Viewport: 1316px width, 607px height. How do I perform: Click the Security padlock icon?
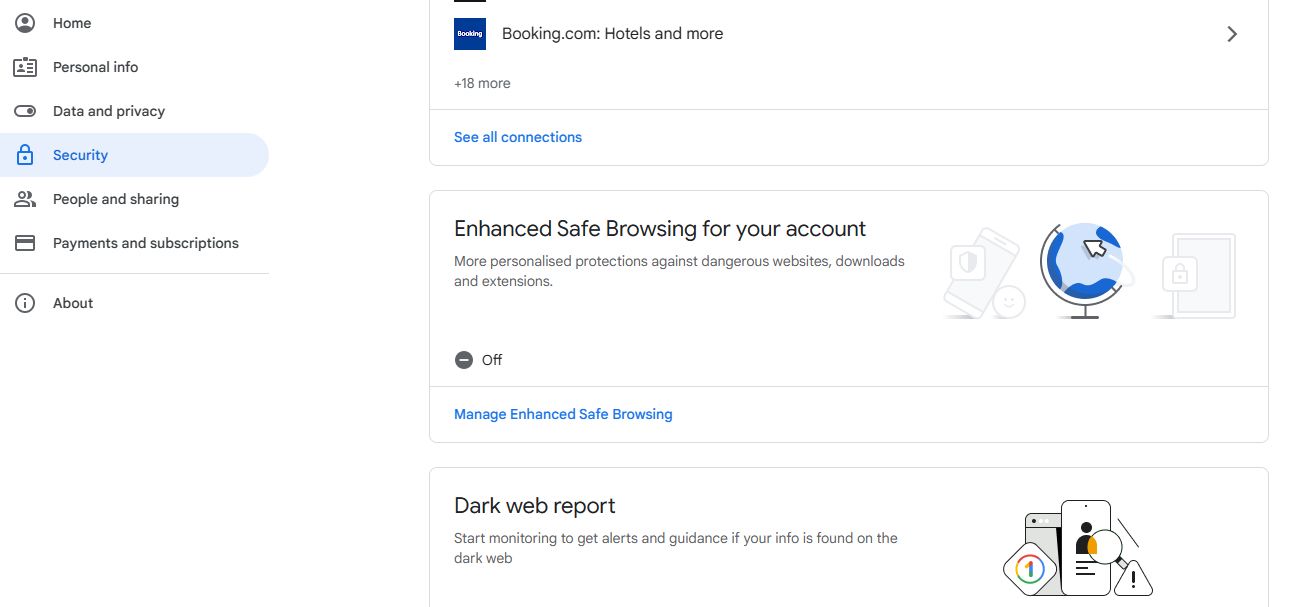click(x=25, y=154)
